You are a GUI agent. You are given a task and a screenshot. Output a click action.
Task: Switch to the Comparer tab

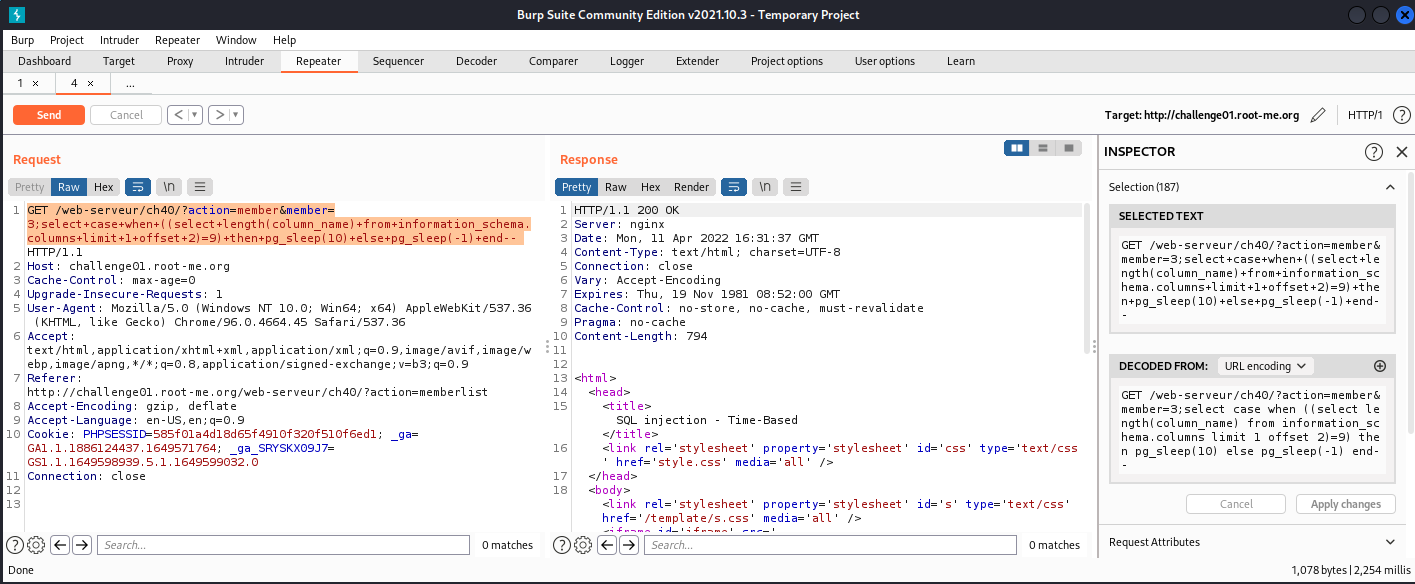553,61
